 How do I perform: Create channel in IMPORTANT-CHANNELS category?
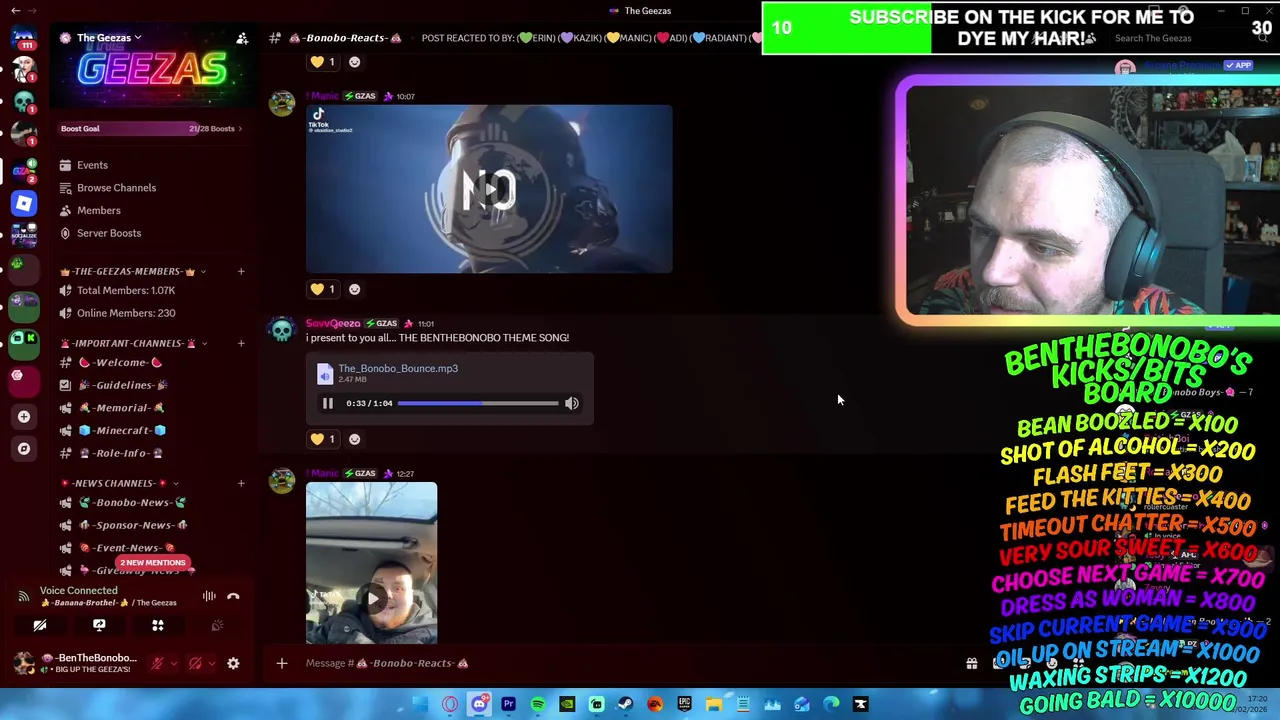tap(240, 343)
